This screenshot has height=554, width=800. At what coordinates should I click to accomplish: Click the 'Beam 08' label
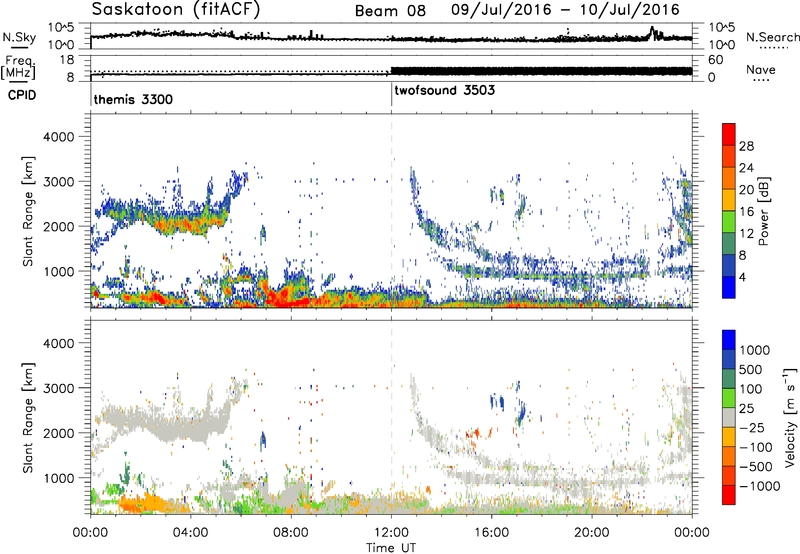[390, 11]
